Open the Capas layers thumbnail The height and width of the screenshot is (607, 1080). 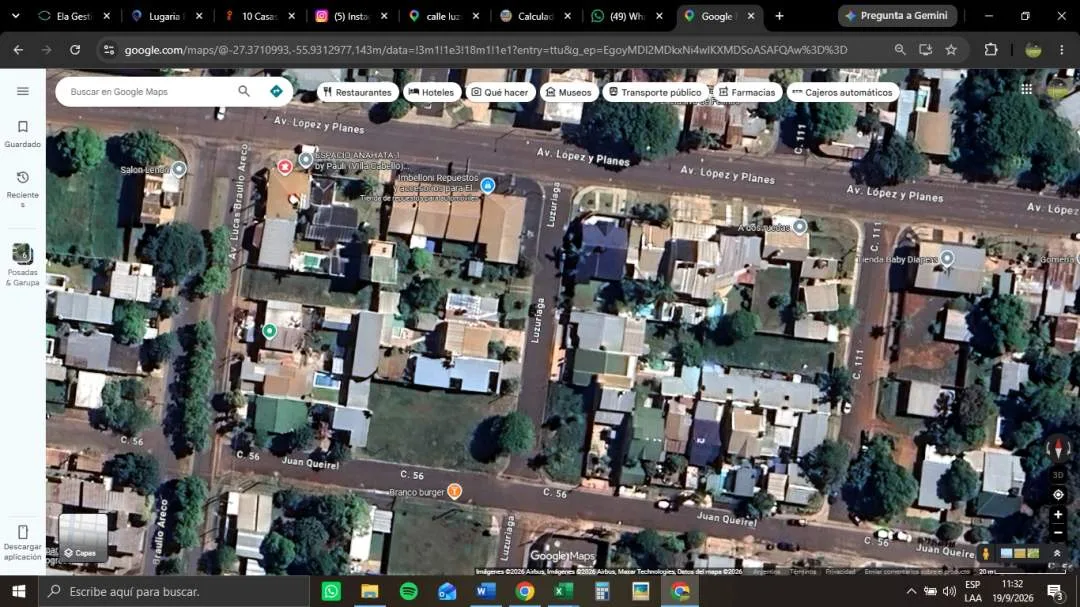(x=83, y=538)
